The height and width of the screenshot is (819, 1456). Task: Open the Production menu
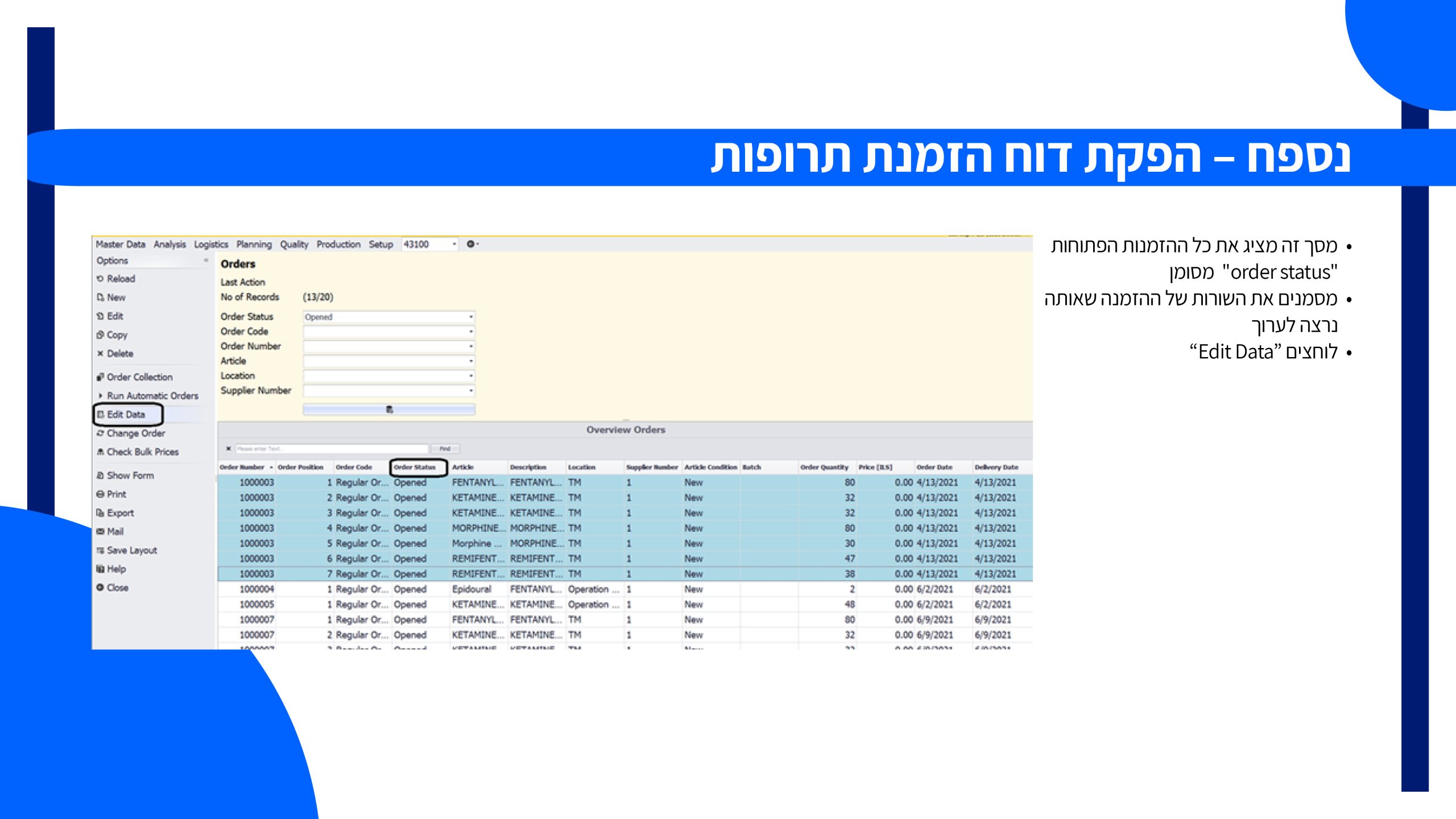(x=338, y=245)
